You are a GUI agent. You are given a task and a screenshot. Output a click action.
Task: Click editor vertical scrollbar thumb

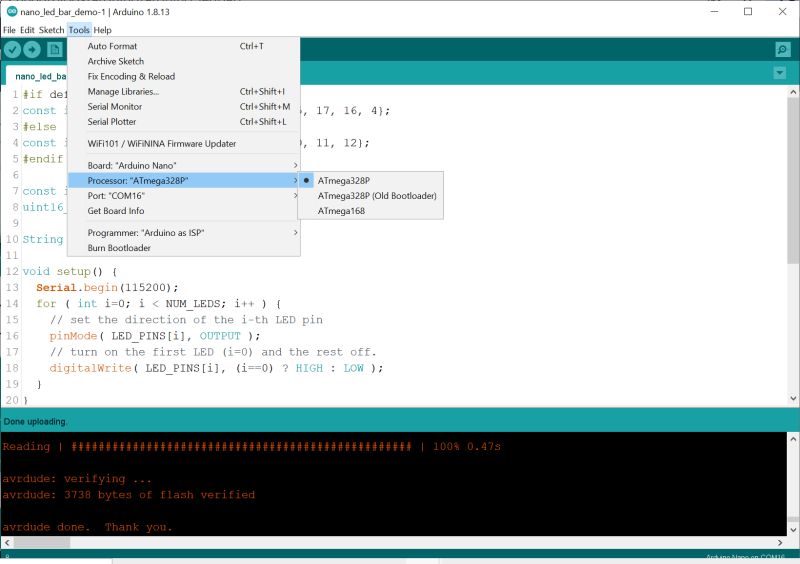click(793, 181)
